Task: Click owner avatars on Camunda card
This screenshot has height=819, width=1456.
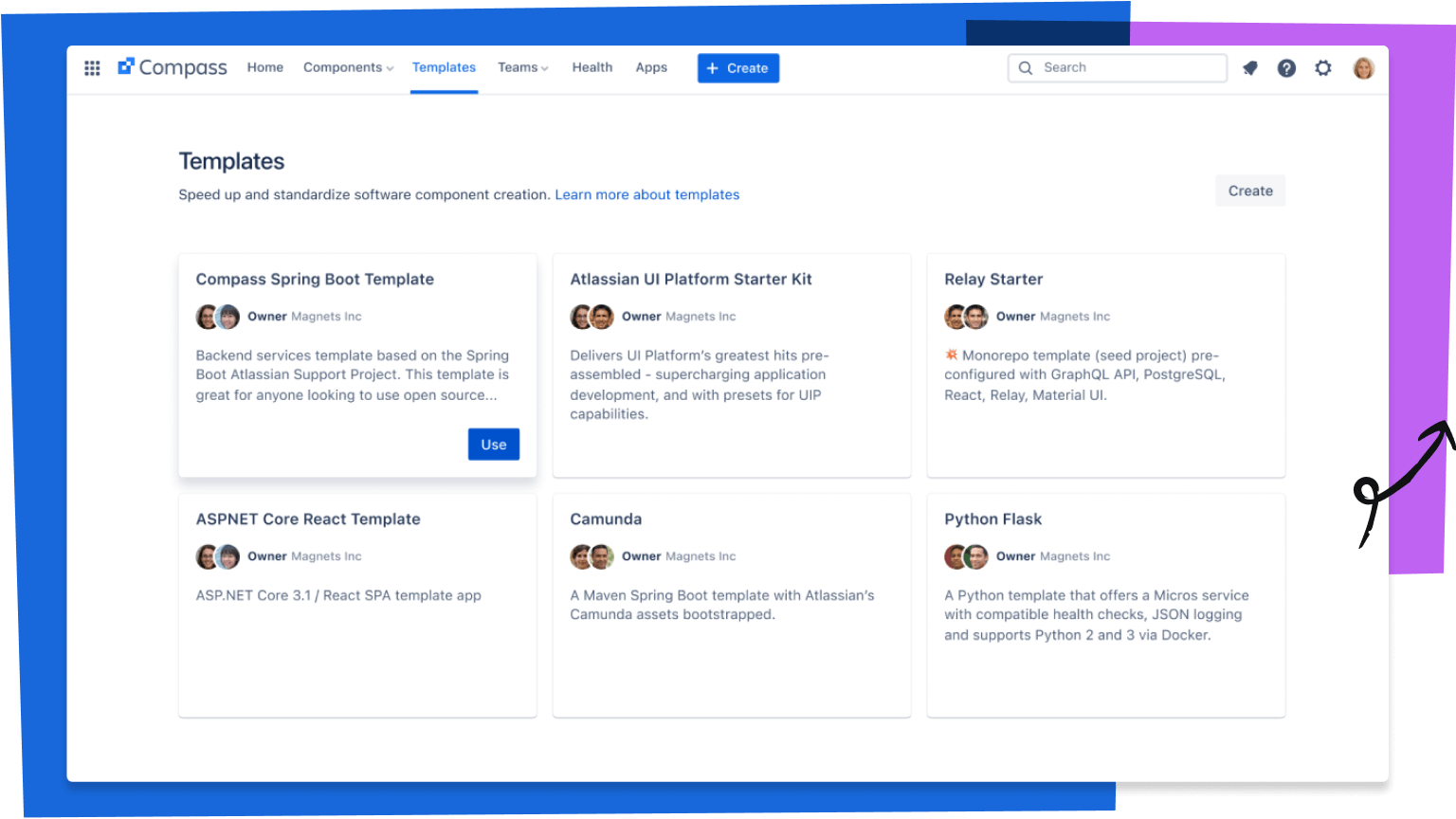Action: coord(591,556)
